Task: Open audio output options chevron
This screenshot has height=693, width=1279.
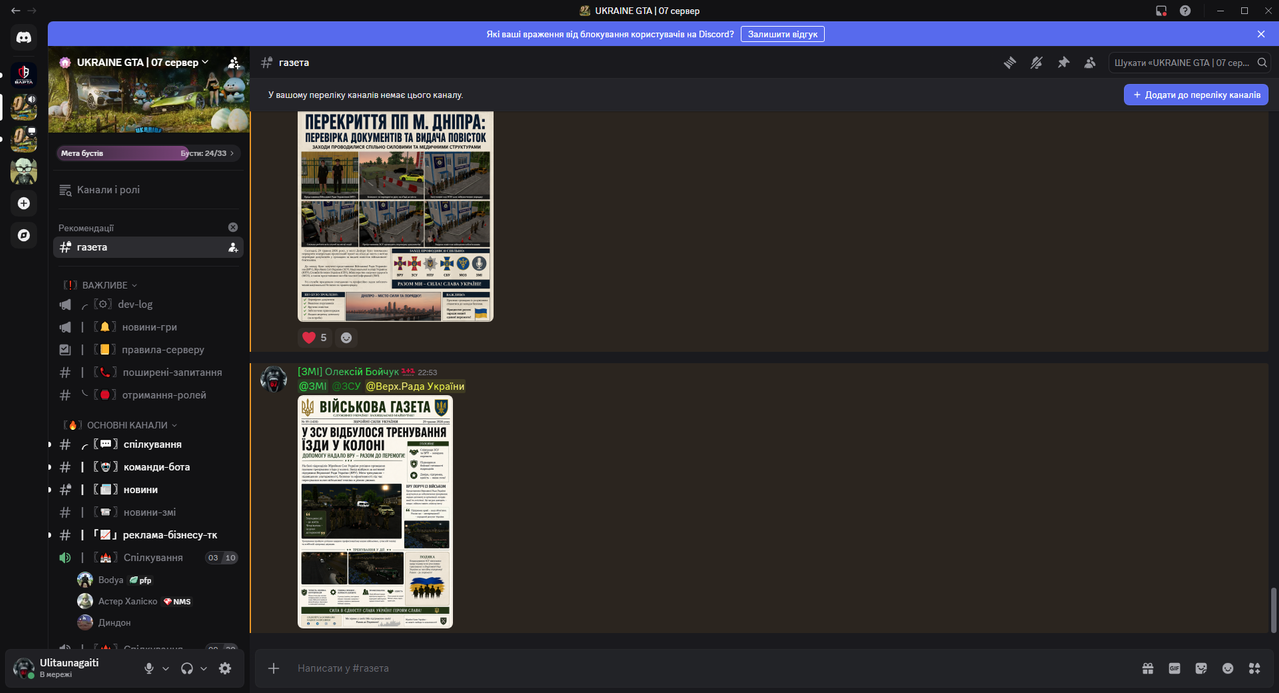Action: (204, 668)
